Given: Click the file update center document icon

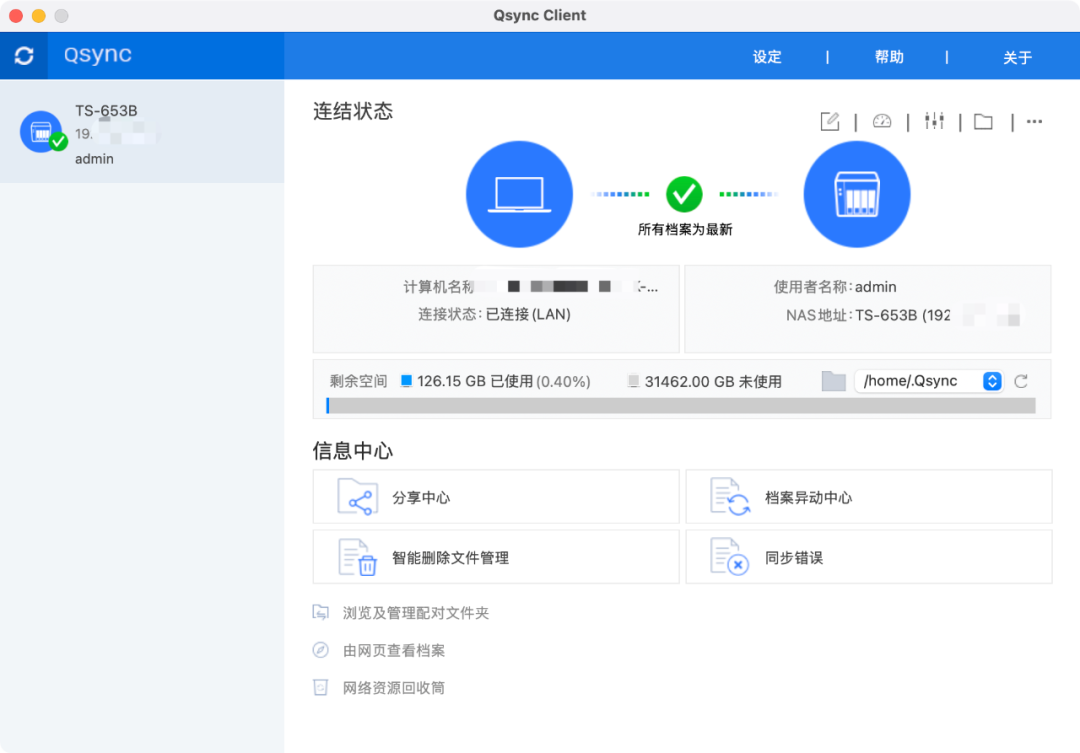Looking at the screenshot, I should (x=729, y=497).
